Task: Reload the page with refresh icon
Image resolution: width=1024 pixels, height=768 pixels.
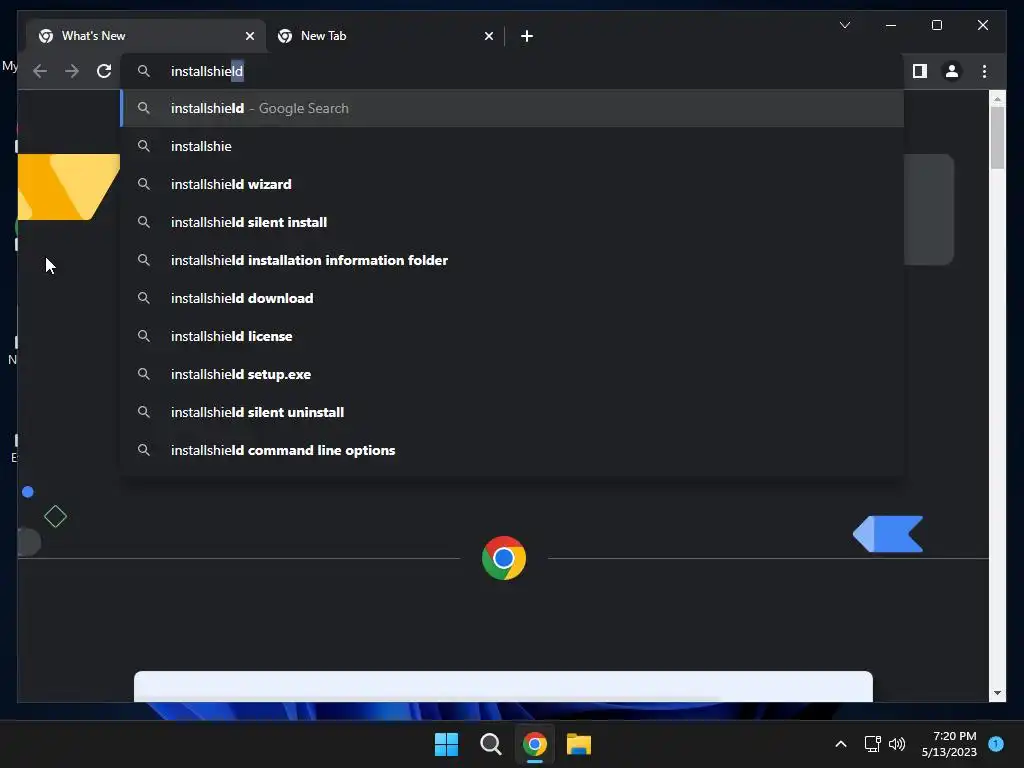Action: pos(104,71)
